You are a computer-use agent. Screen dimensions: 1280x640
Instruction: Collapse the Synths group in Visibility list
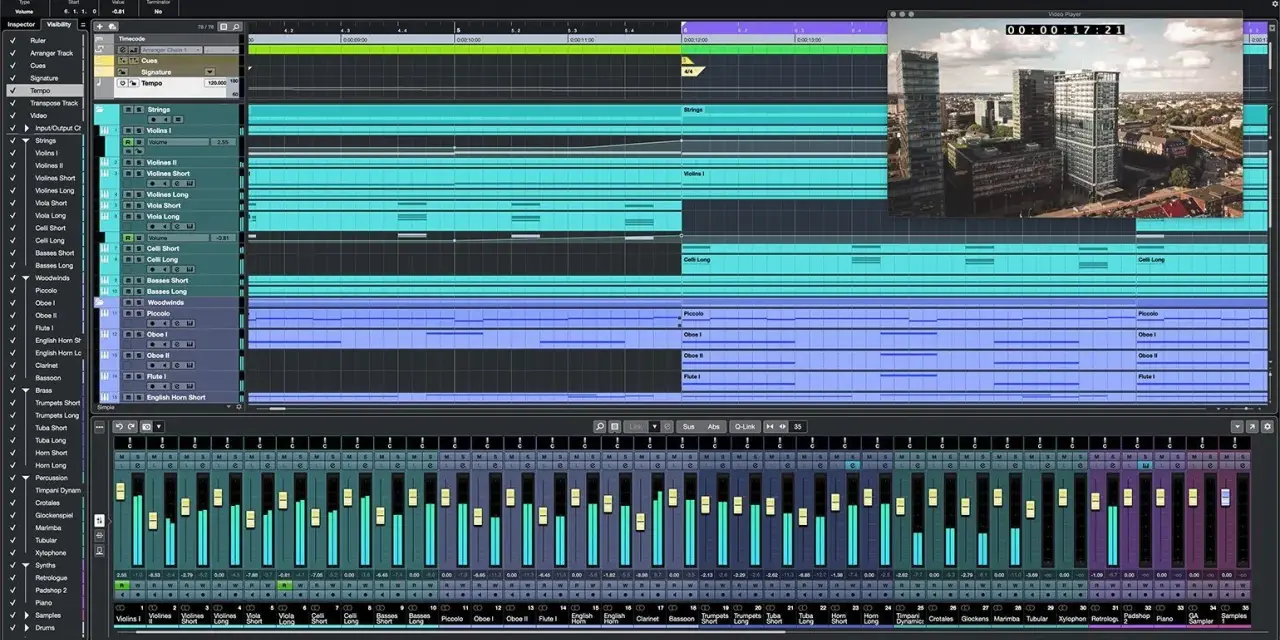tap(27, 565)
